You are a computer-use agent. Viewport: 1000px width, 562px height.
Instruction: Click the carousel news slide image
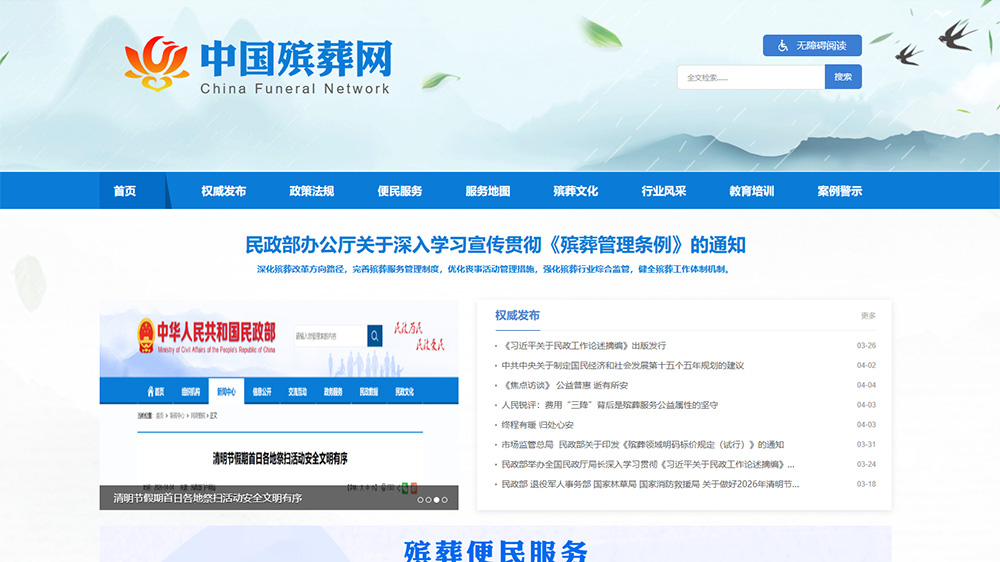coord(279,404)
